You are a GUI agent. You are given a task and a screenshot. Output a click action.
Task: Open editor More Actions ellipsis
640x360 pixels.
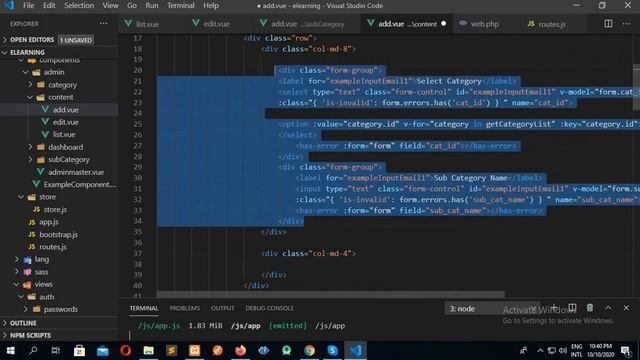click(626, 24)
